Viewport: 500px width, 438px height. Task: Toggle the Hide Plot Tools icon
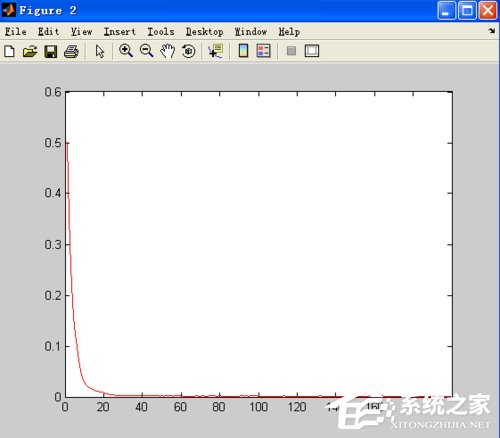[x=291, y=51]
